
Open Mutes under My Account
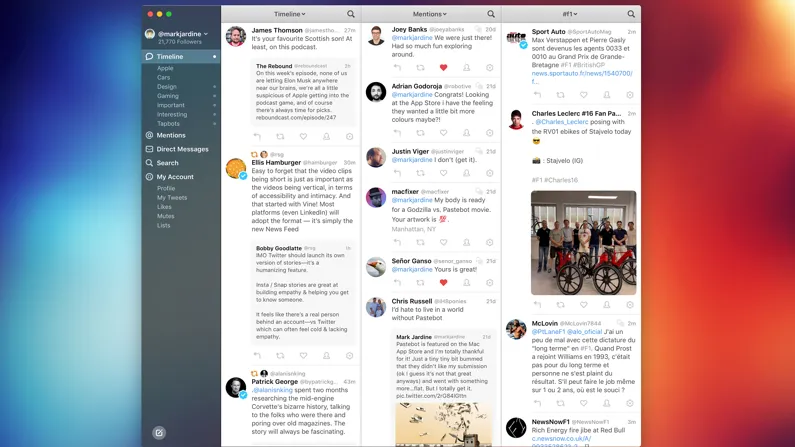pyautogui.click(x=165, y=216)
